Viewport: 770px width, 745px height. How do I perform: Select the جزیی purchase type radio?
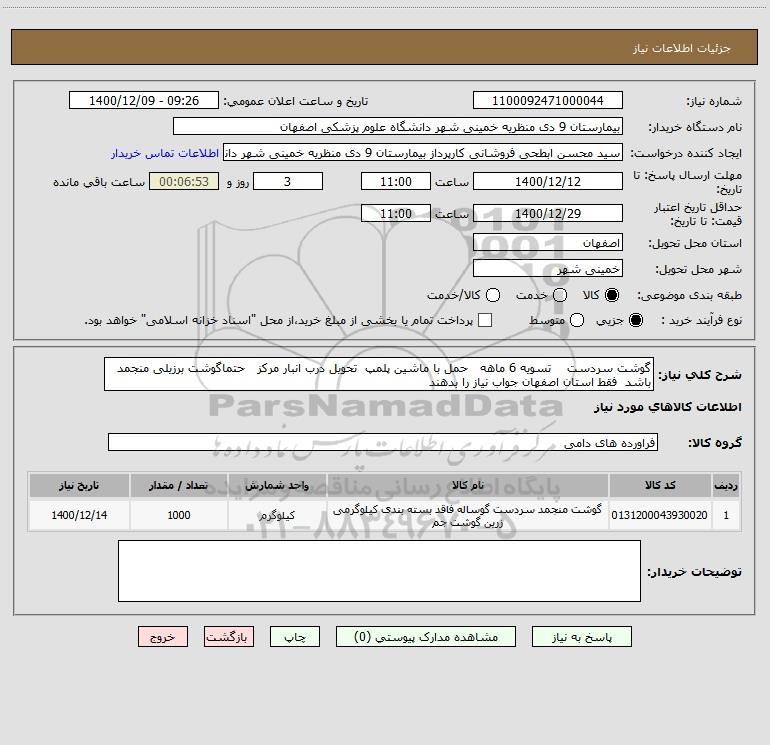coord(635,320)
